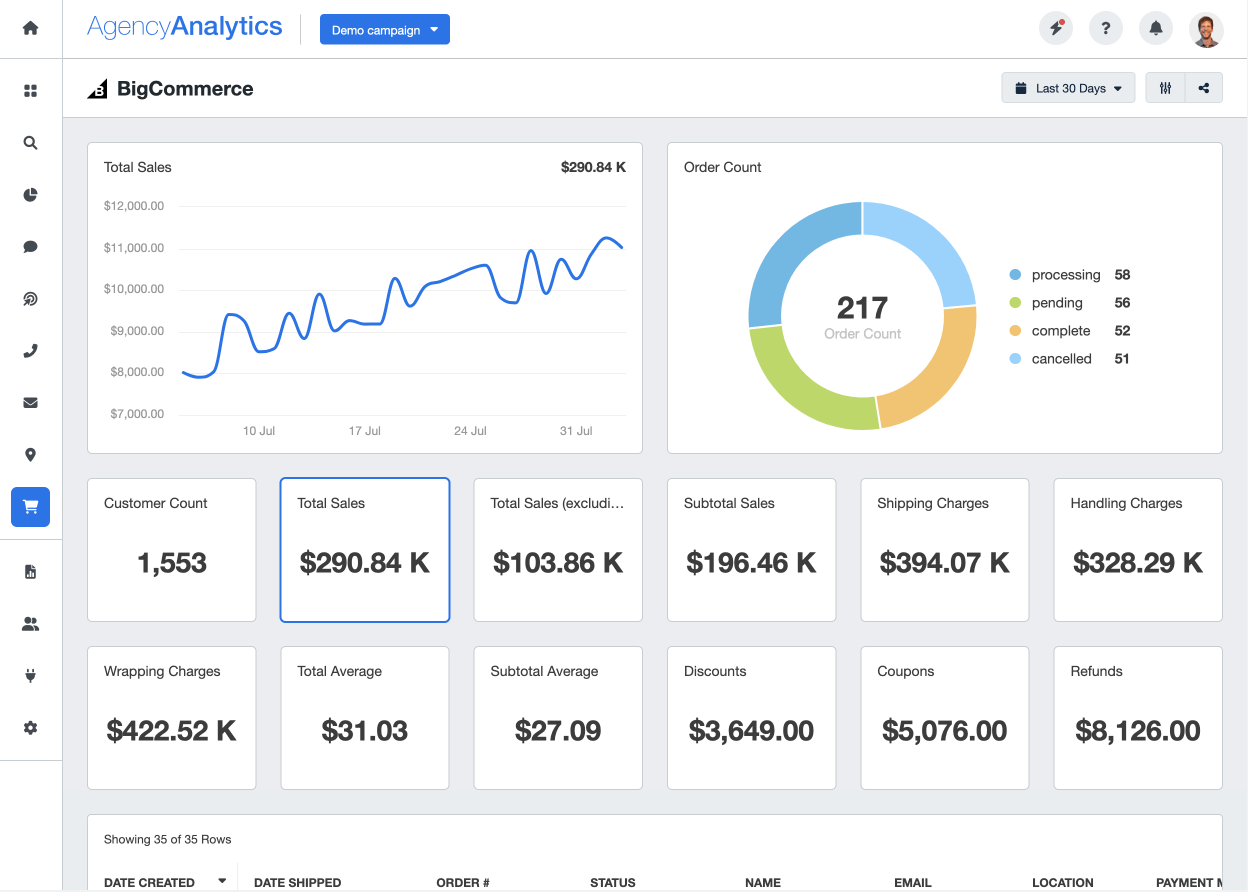
Task: Open the integrations plug icon
Action: tap(30, 676)
